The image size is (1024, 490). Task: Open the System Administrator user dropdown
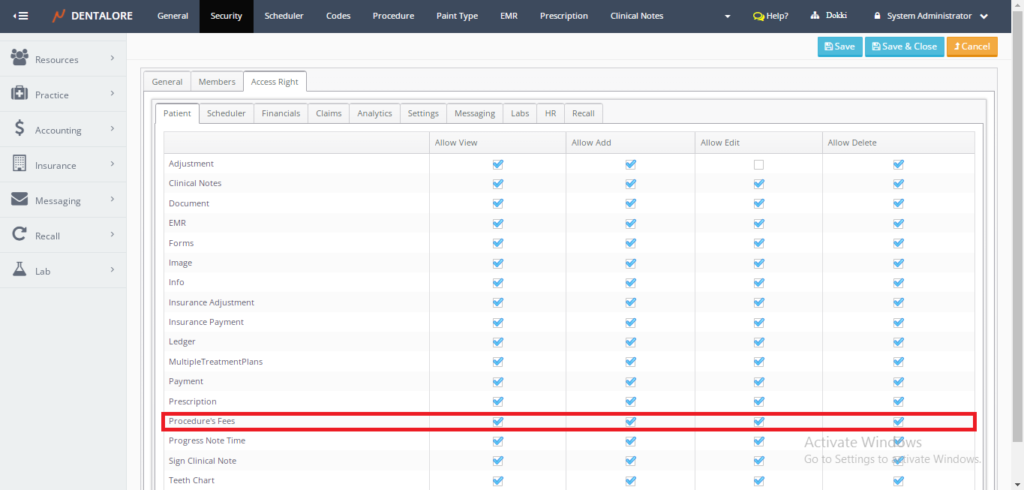click(930, 16)
